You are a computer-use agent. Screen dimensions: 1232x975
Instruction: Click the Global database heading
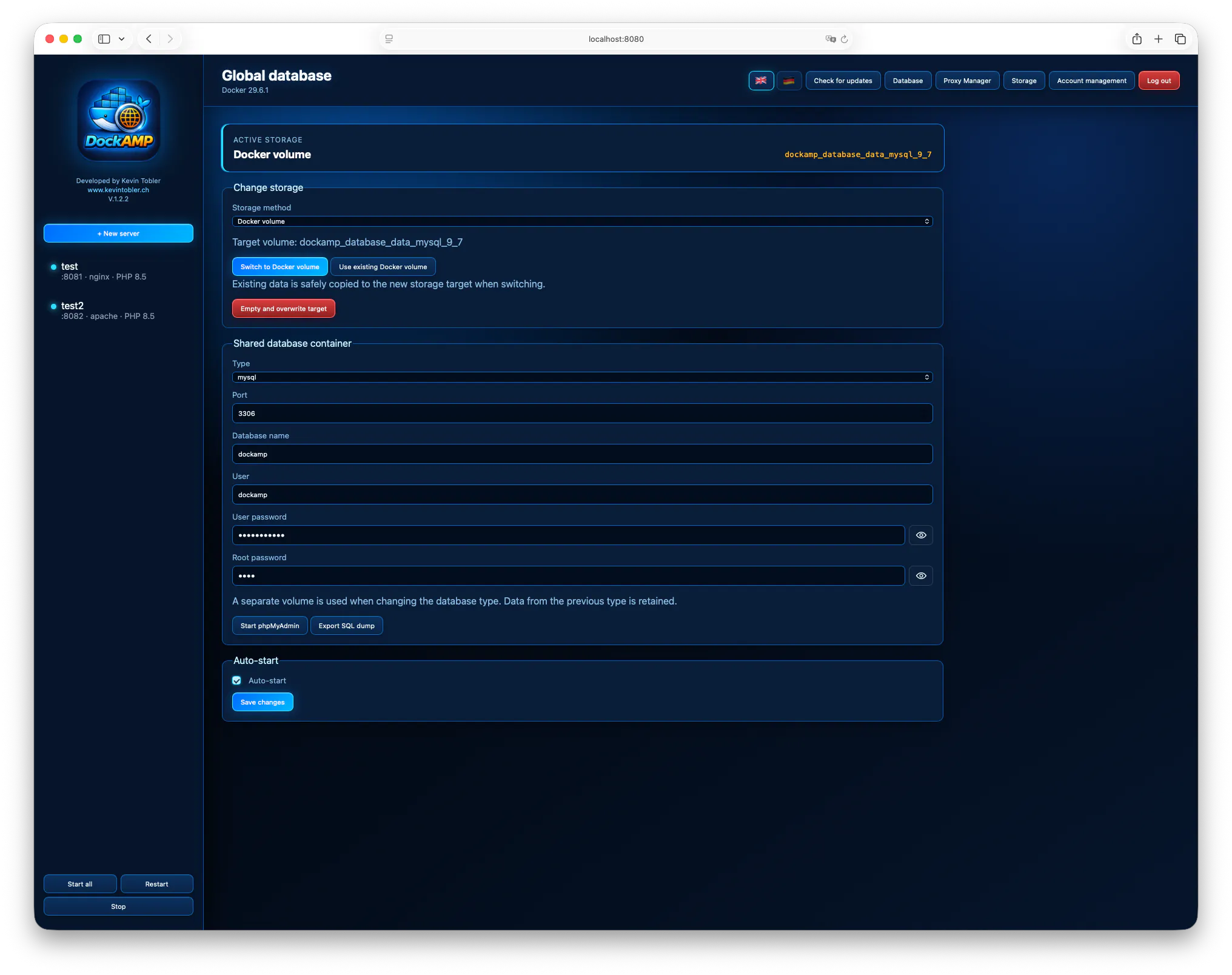(276, 76)
